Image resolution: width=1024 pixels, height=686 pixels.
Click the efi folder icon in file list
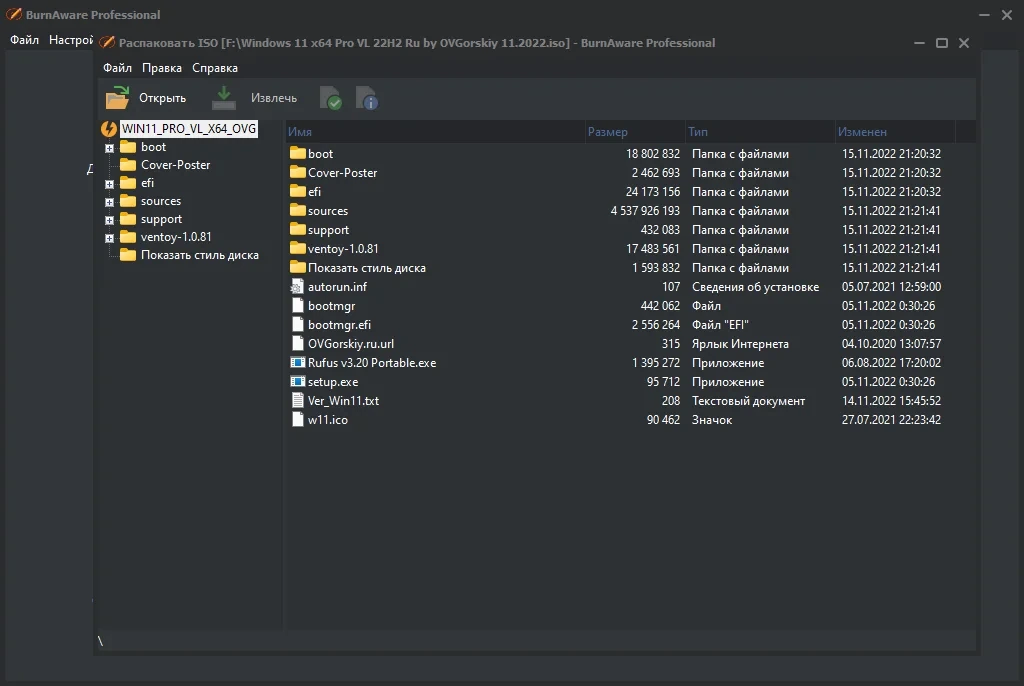298,191
